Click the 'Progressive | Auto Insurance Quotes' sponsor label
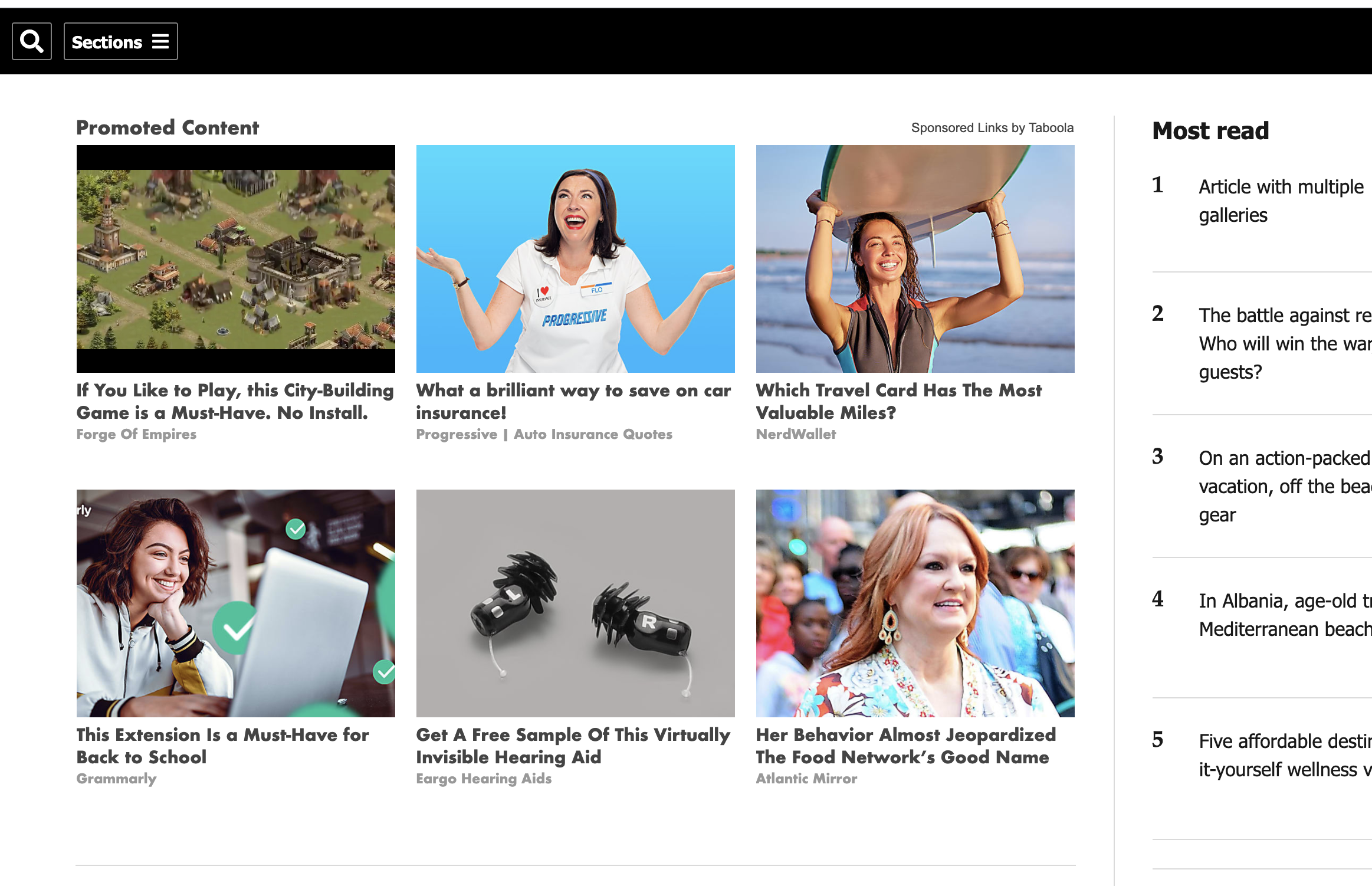Image resolution: width=1372 pixels, height=886 pixels. point(544,434)
